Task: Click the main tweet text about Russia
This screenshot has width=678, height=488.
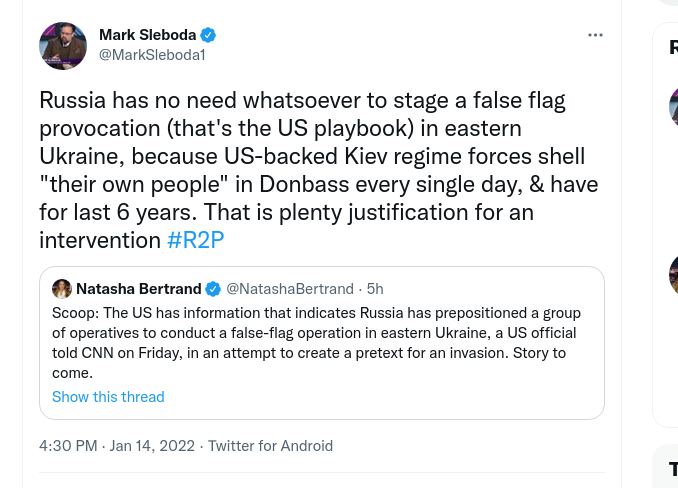Action: [x=320, y=170]
